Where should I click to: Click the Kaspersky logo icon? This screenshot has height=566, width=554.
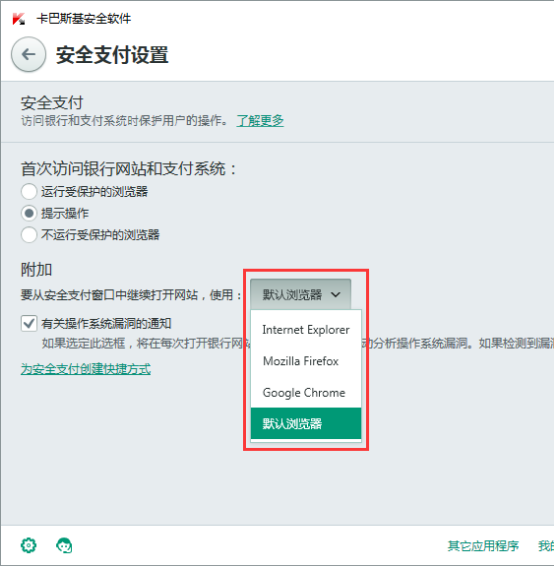(18, 19)
